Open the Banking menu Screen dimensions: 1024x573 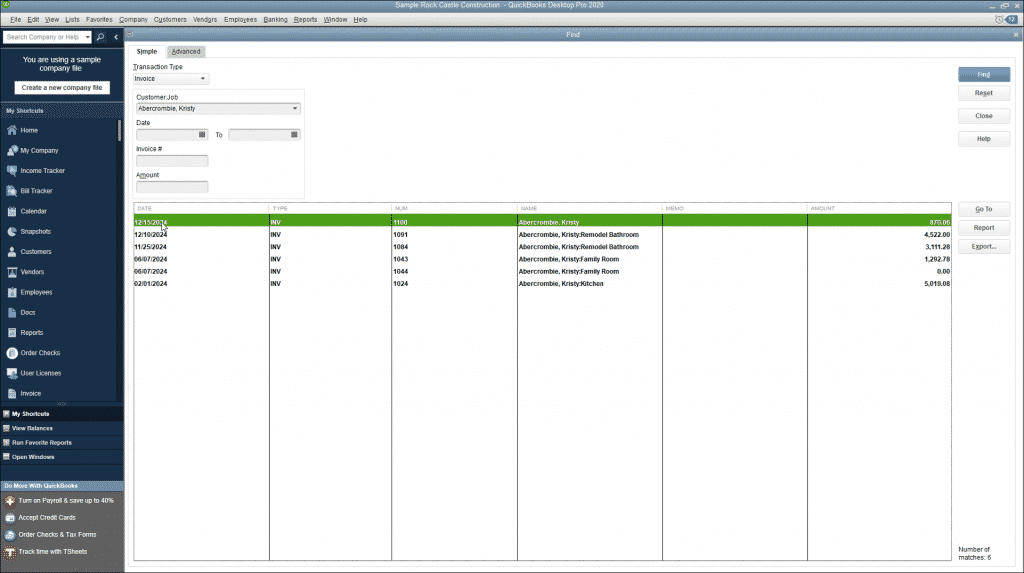pos(276,20)
